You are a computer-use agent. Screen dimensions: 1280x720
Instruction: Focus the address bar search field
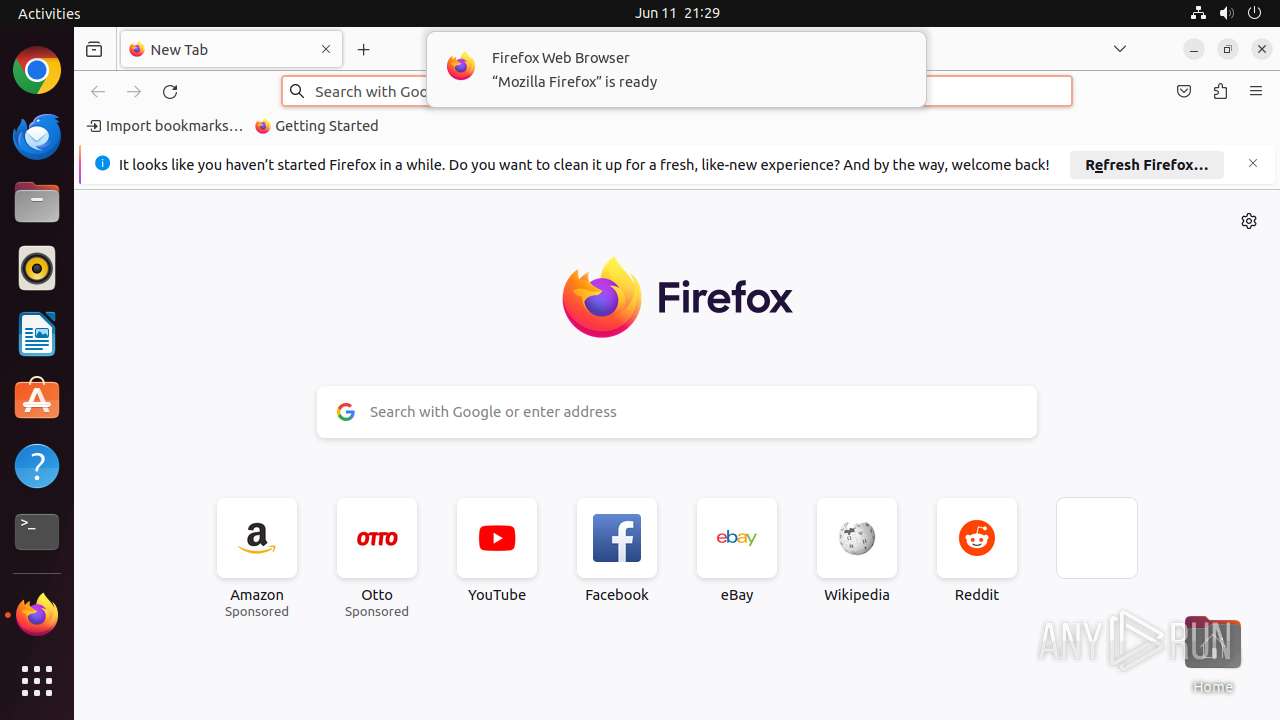point(676,92)
